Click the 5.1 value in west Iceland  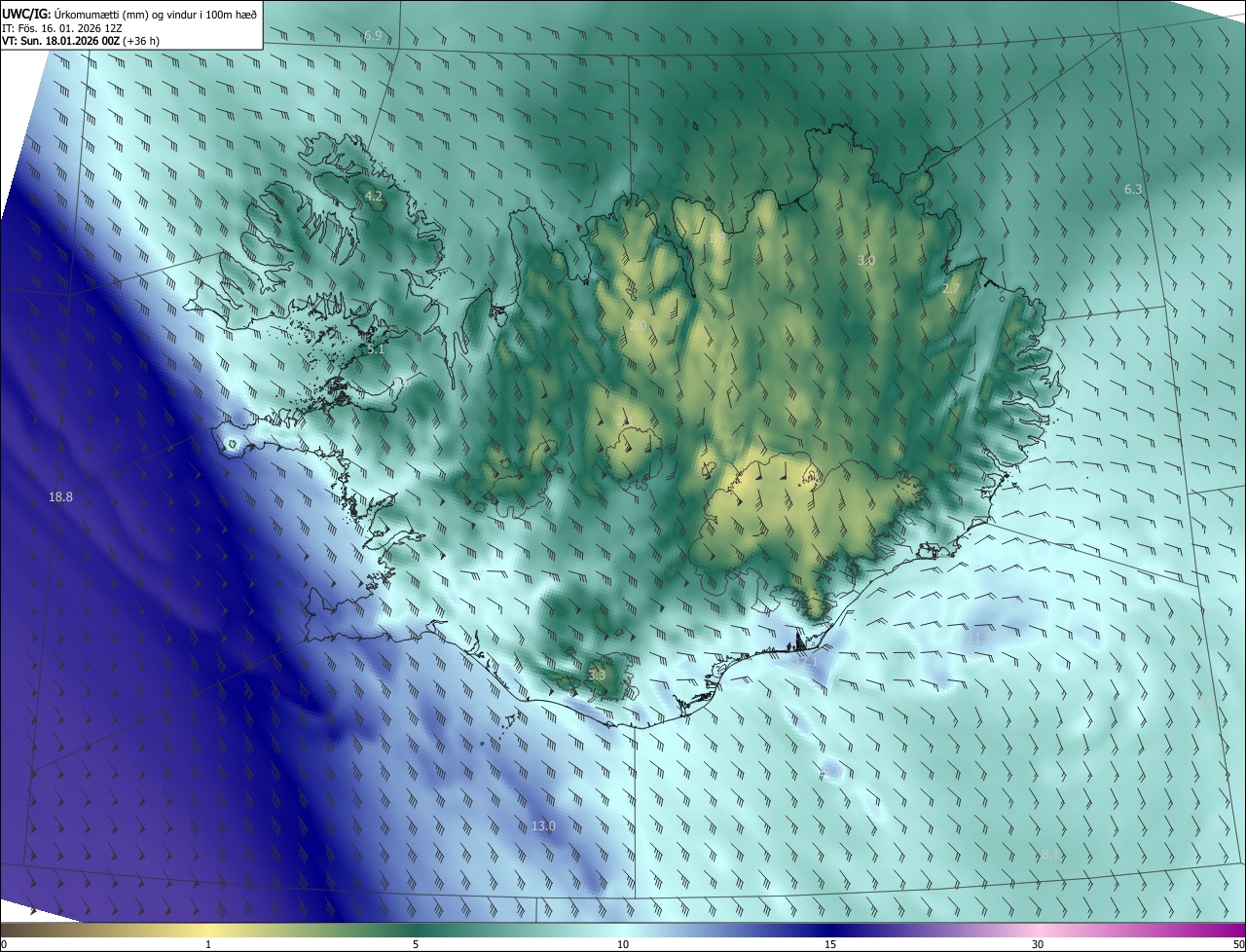[376, 348]
